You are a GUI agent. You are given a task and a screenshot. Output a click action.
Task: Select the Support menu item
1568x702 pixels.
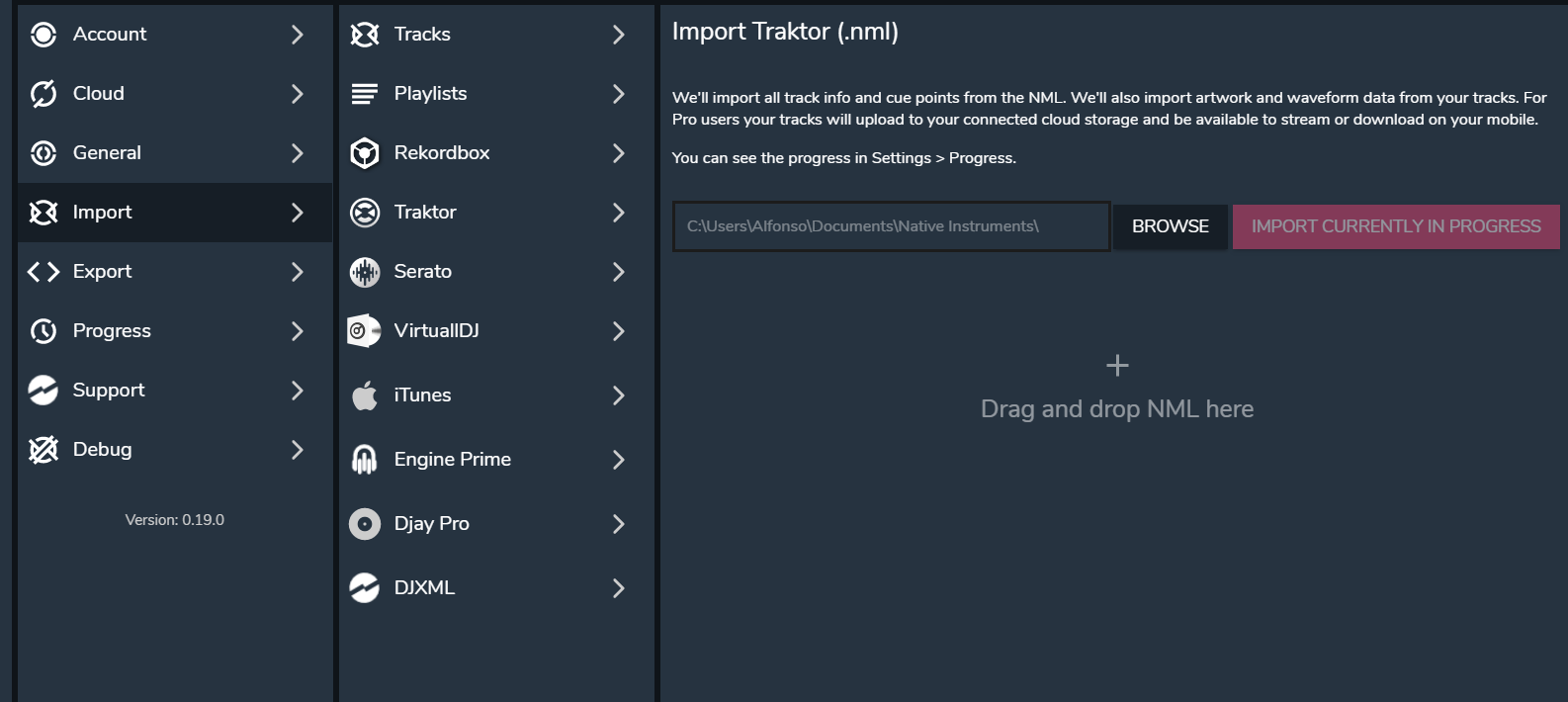tap(109, 391)
